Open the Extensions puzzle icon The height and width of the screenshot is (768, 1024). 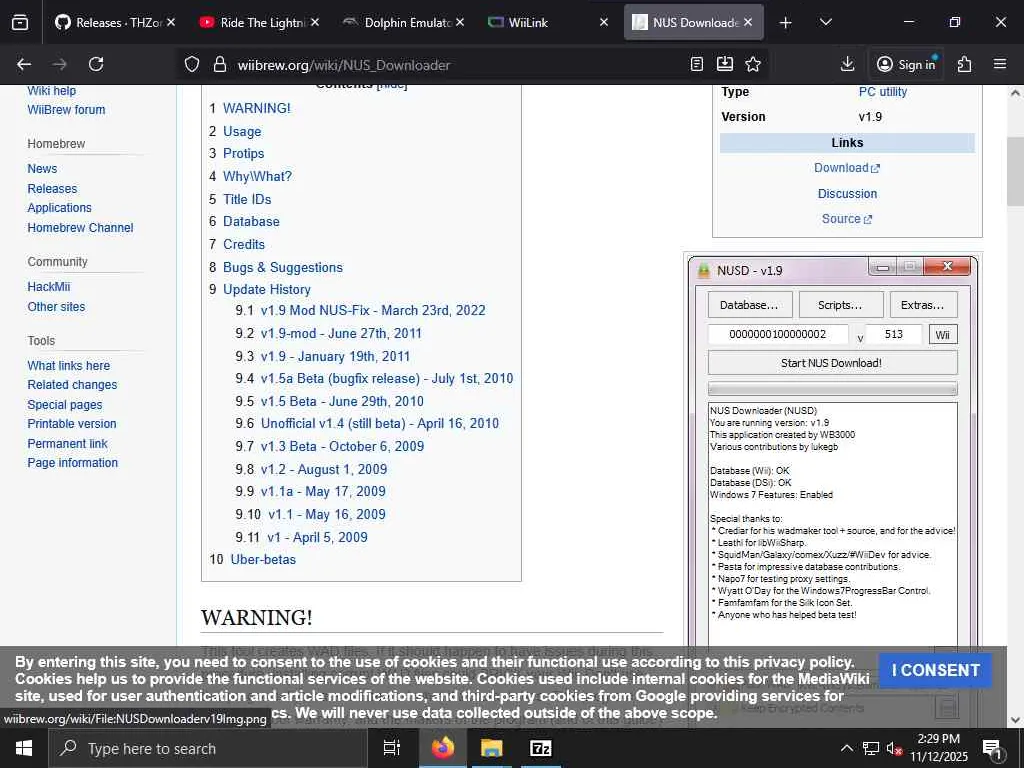pyautogui.click(x=965, y=64)
